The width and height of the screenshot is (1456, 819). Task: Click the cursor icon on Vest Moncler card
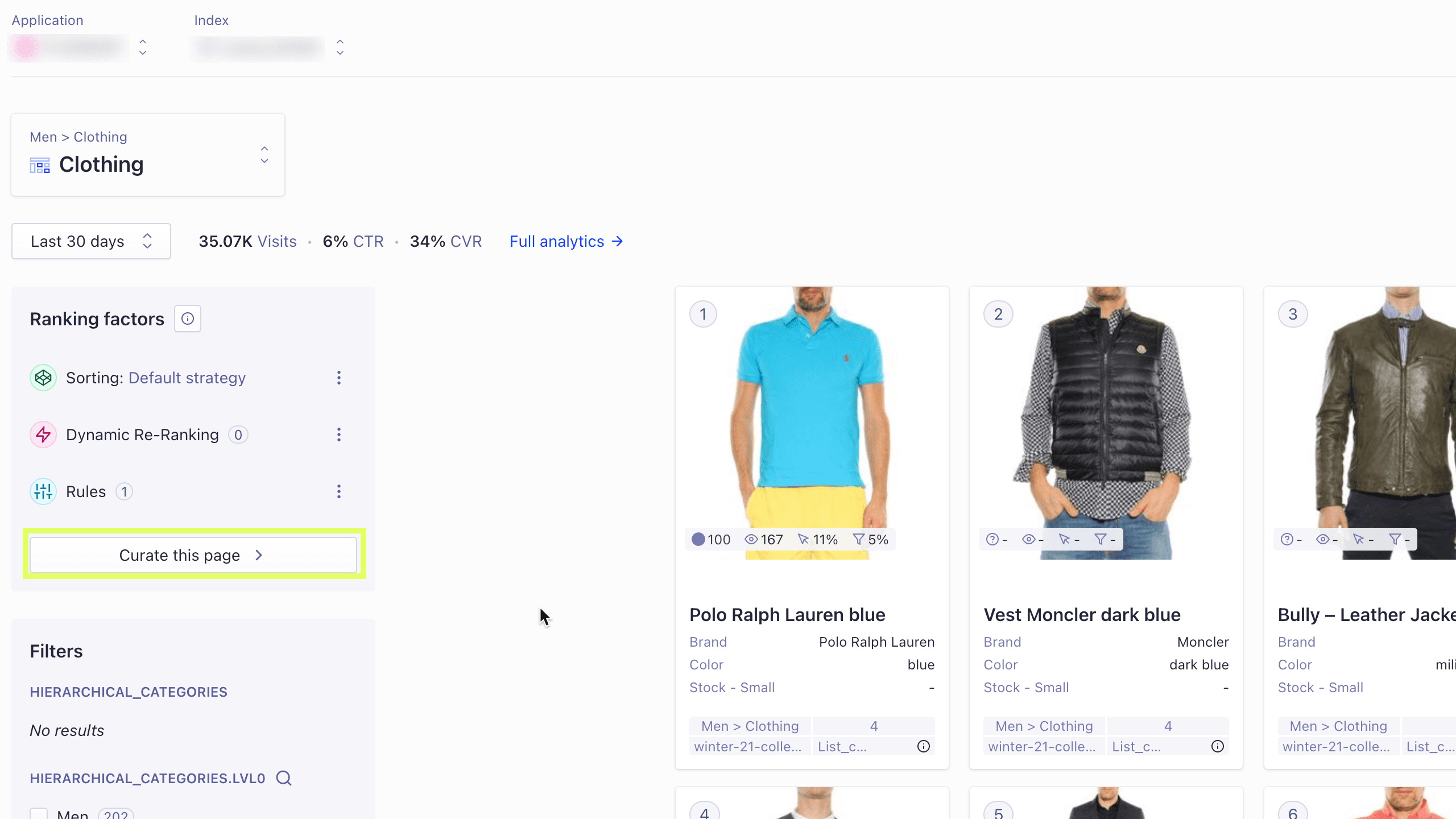(1064, 540)
